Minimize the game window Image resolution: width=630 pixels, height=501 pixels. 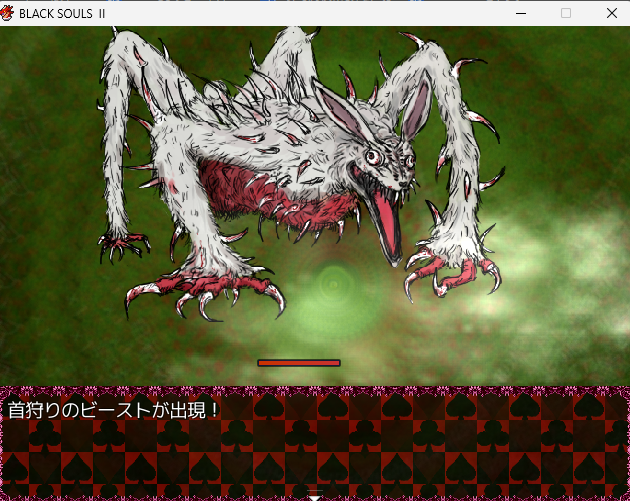click(520, 13)
